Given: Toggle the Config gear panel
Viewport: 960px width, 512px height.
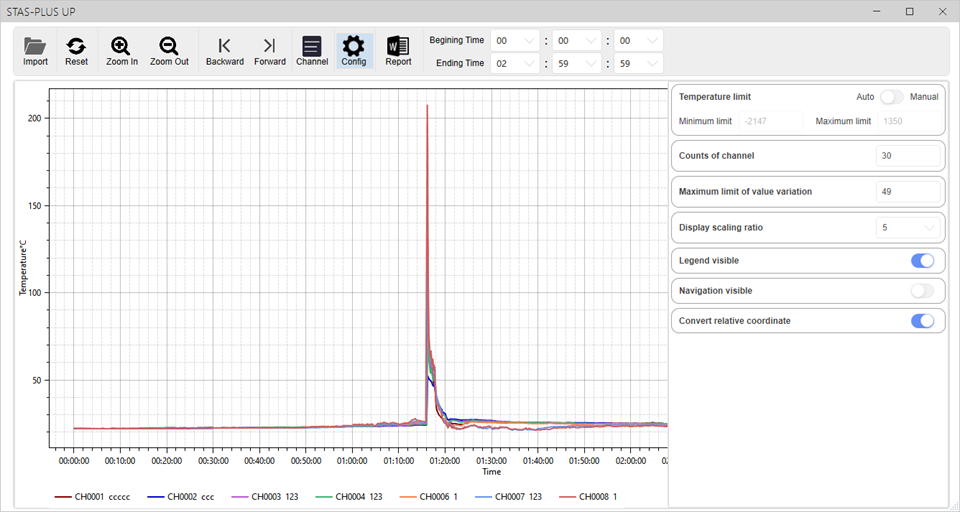Looking at the screenshot, I should [354, 51].
